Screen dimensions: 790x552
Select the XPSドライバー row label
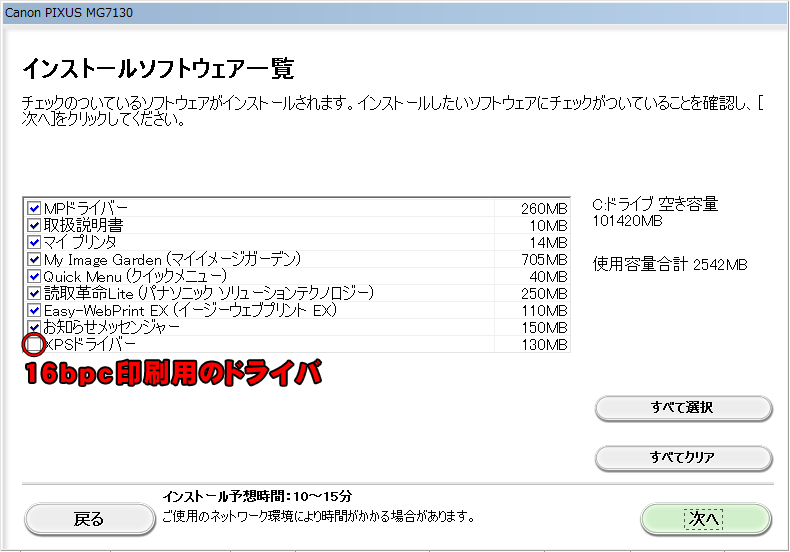point(90,345)
